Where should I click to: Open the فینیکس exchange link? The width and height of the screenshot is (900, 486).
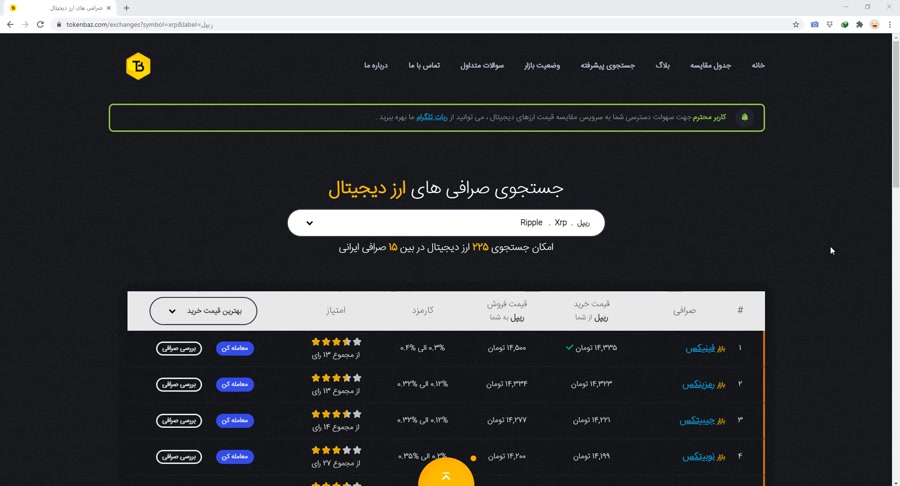coord(700,348)
